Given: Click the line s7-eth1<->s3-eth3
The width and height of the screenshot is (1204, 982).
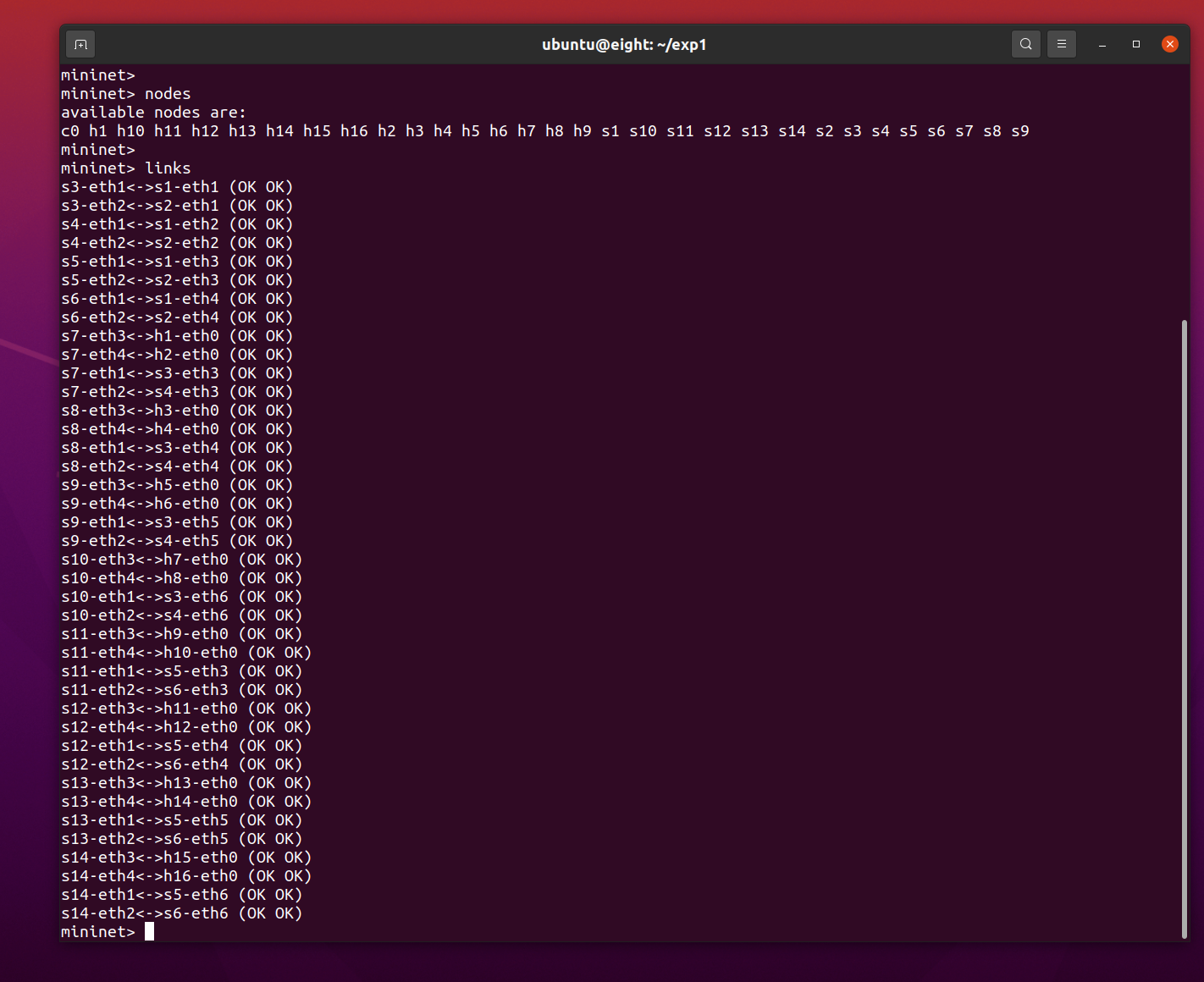Looking at the screenshot, I should 177,373.
